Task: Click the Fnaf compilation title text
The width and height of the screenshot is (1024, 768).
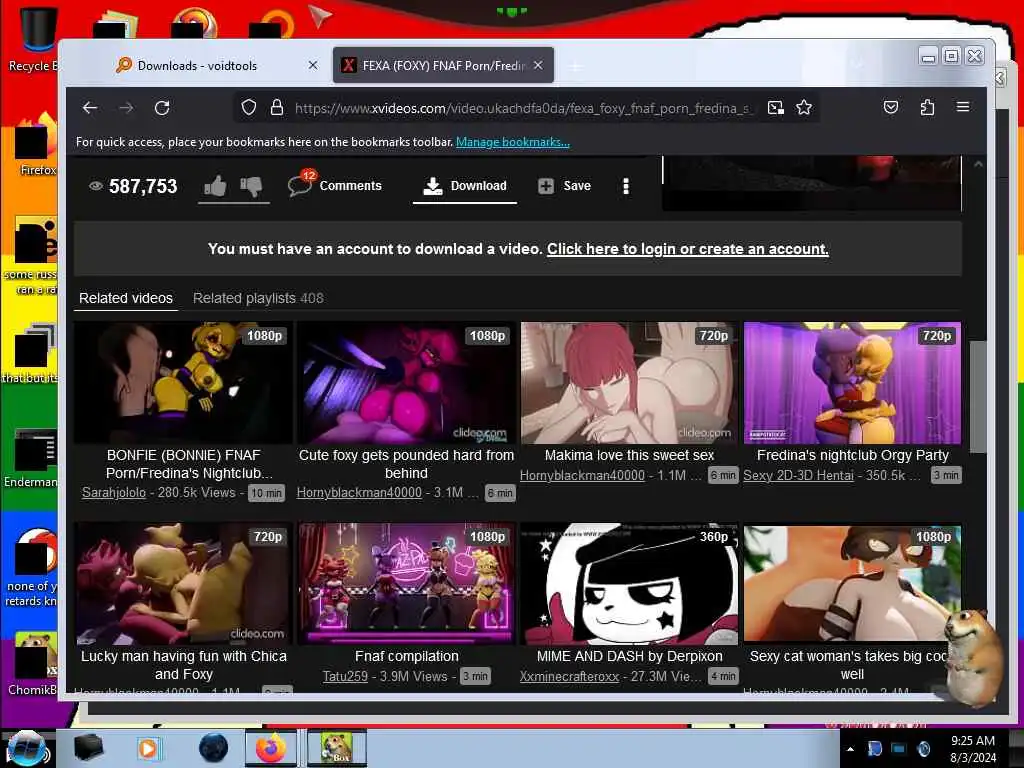Action: pos(406,656)
